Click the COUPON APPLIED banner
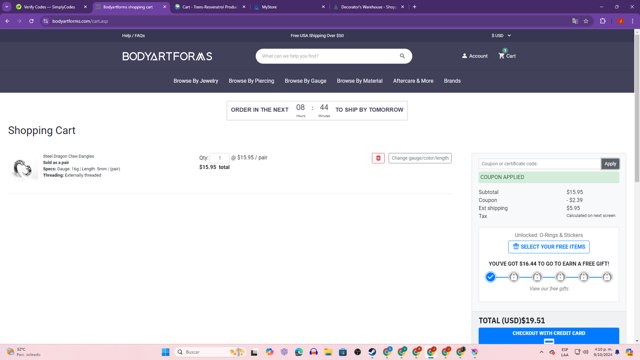The width and height of the screenshot is (640, 360). (549, 177)
